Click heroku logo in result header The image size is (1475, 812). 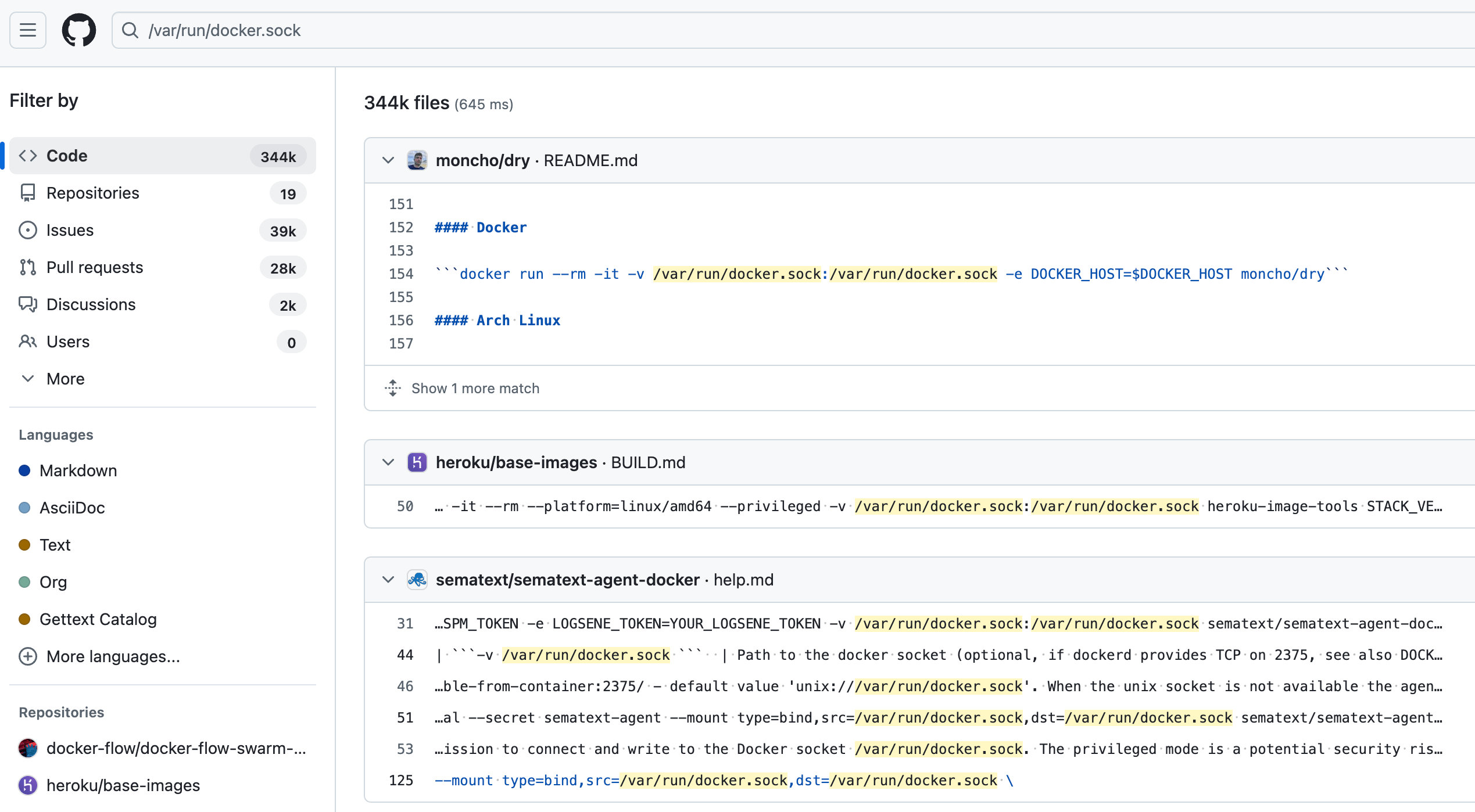pos(417,462)
